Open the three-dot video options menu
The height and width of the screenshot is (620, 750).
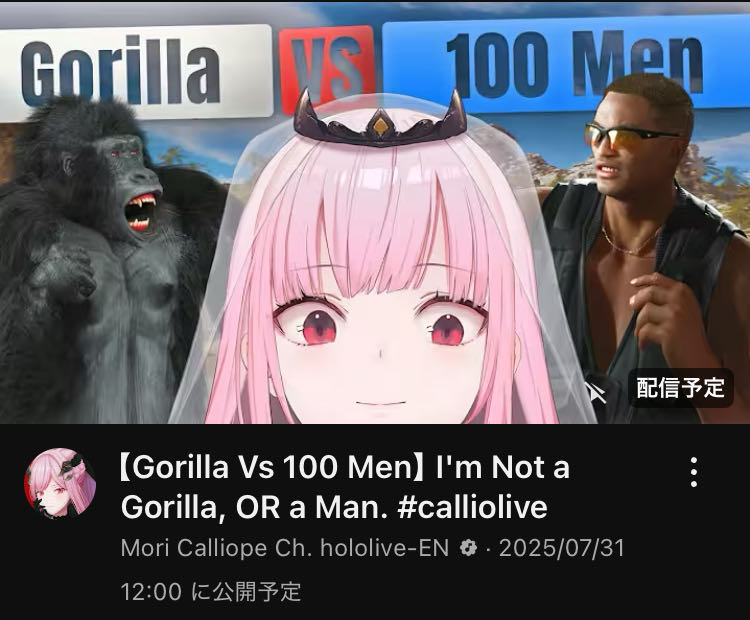pyautogui.click(x=694, y=472)
